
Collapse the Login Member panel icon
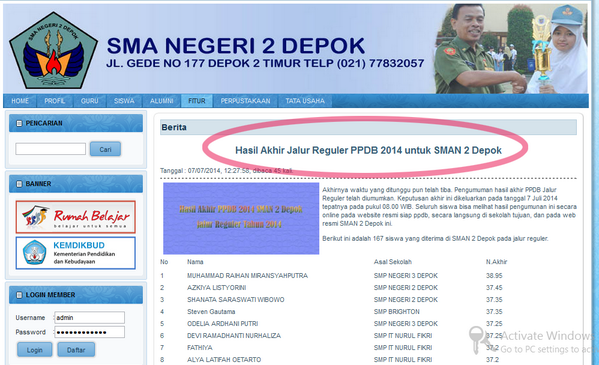tap(19, 295)
